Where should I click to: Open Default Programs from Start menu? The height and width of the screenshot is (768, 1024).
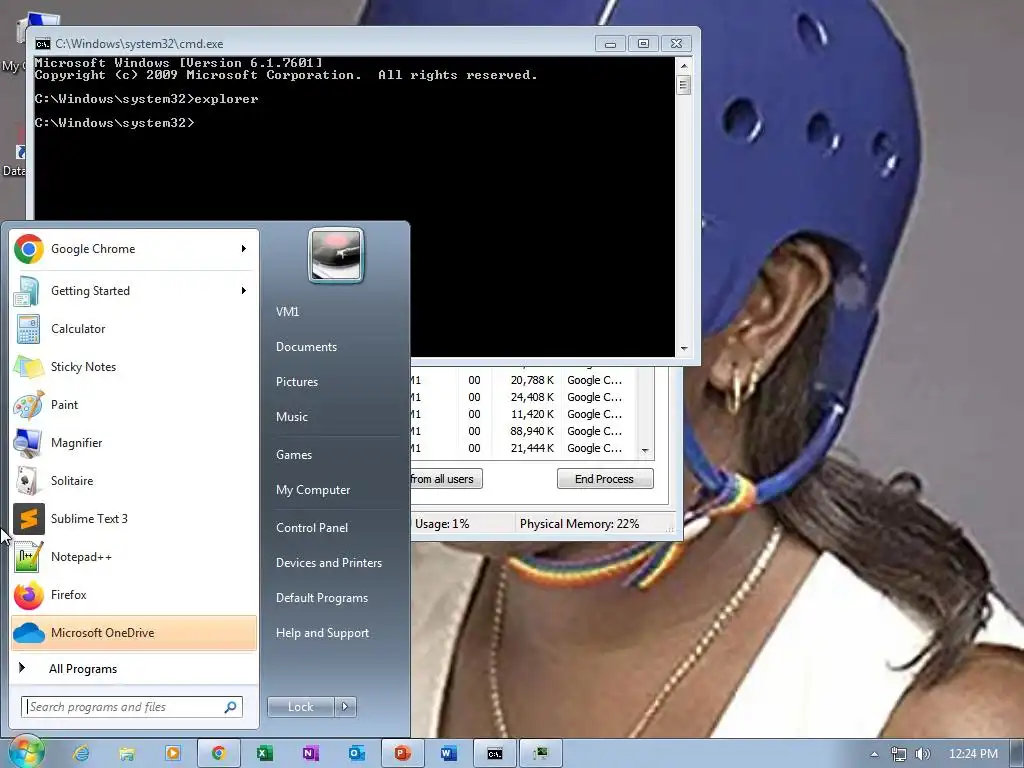(321, 598)
